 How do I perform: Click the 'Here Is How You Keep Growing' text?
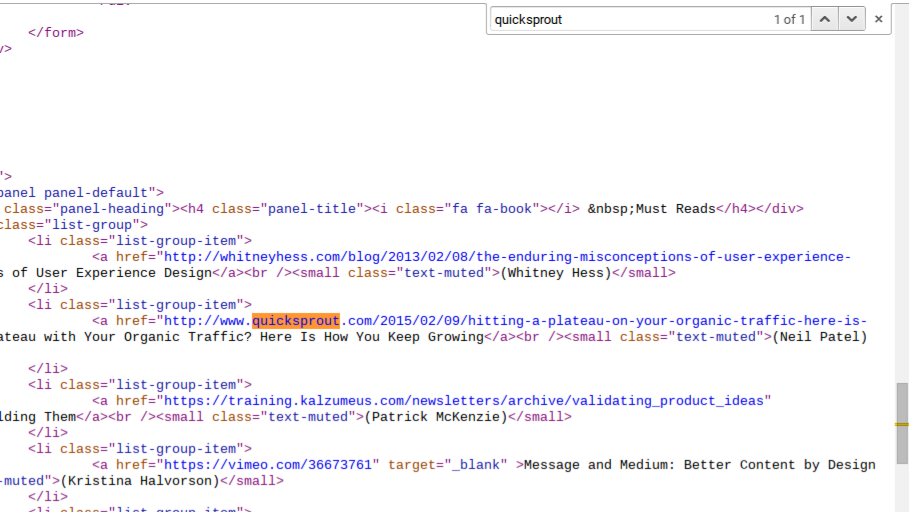pyautogui.click(x=372, y=337)
